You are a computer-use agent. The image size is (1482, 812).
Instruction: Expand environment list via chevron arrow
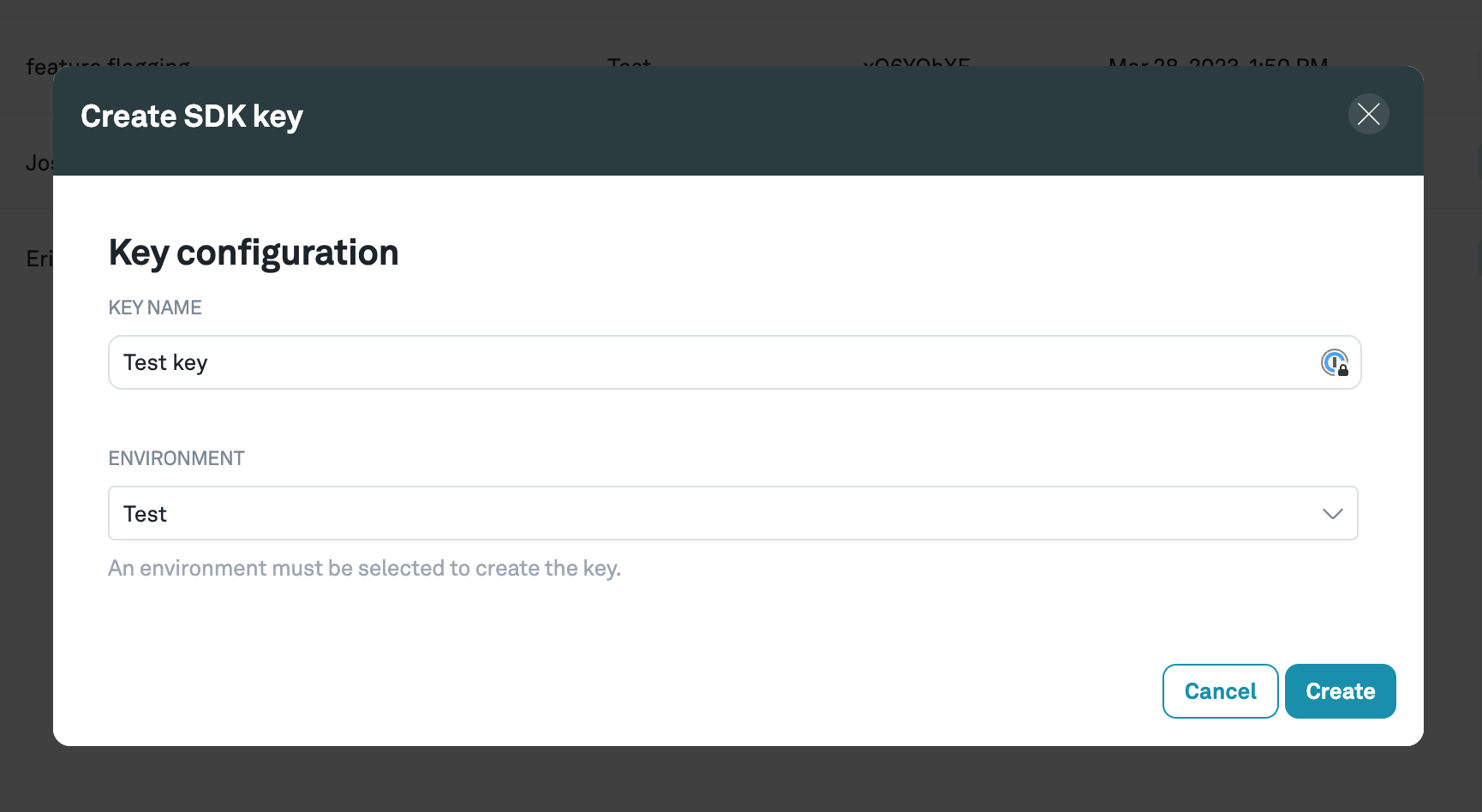1332,514
